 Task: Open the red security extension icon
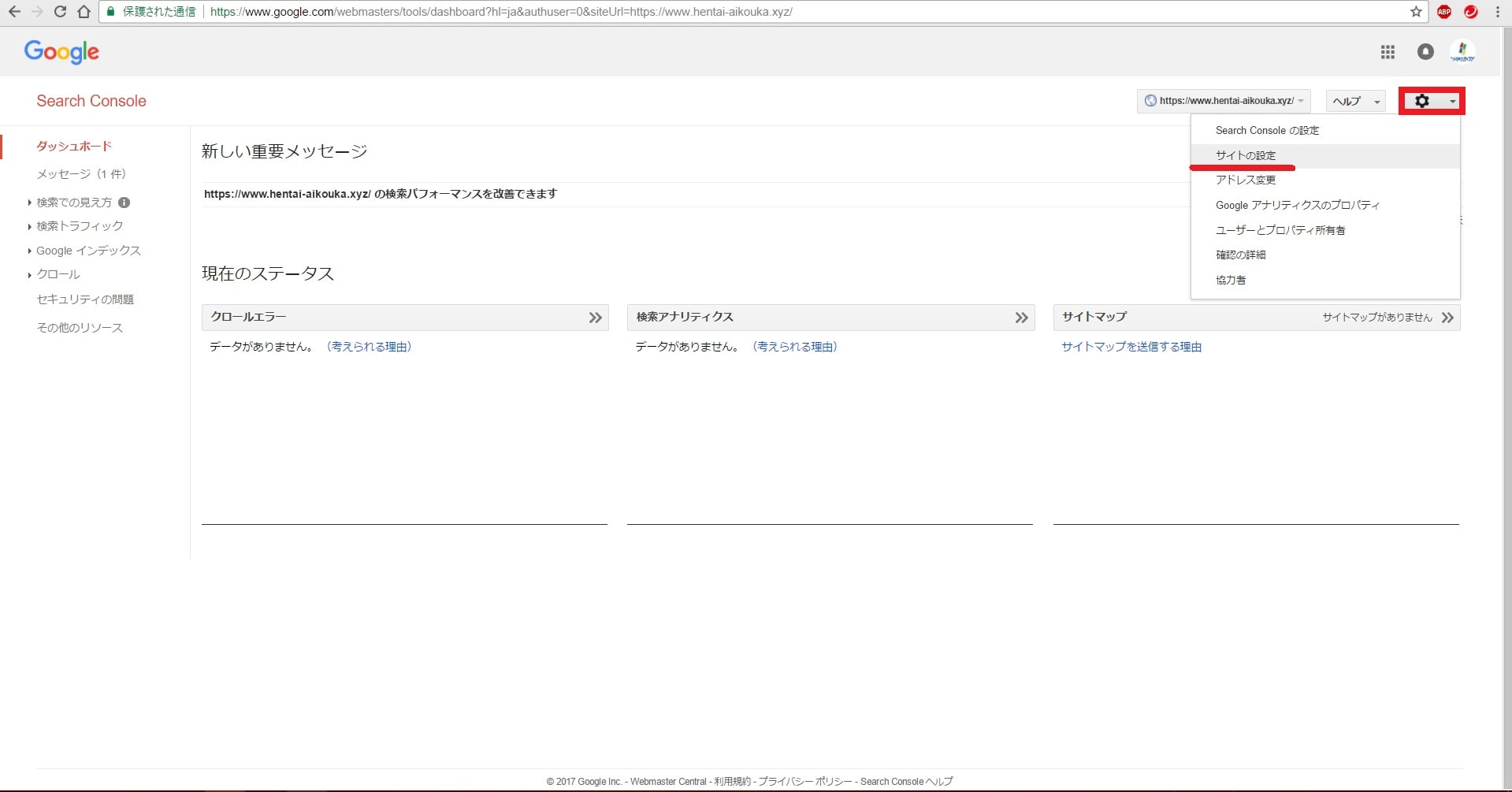pos(1470,12)
